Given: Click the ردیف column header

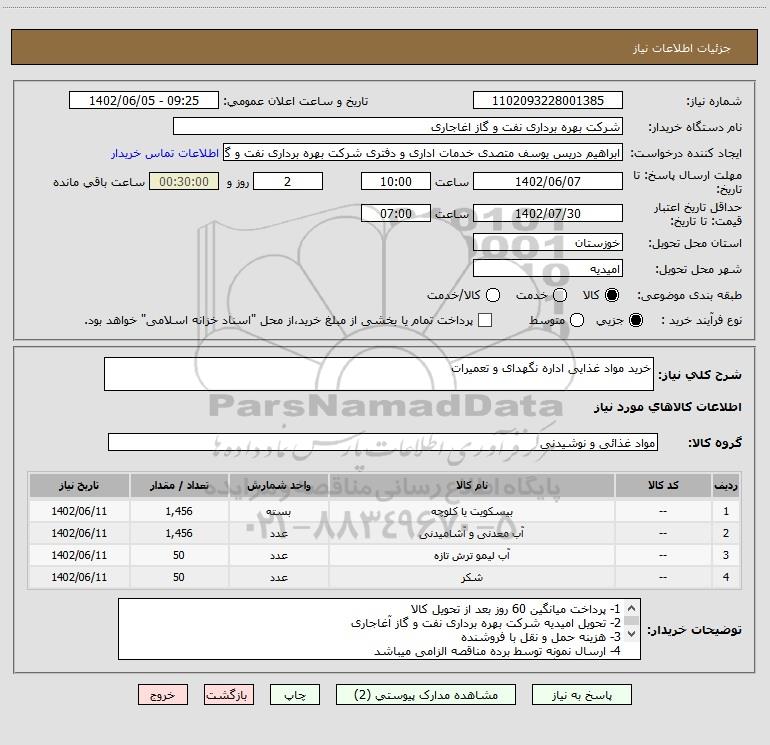Looking at the screenshot, I should [x=726, y=485].
